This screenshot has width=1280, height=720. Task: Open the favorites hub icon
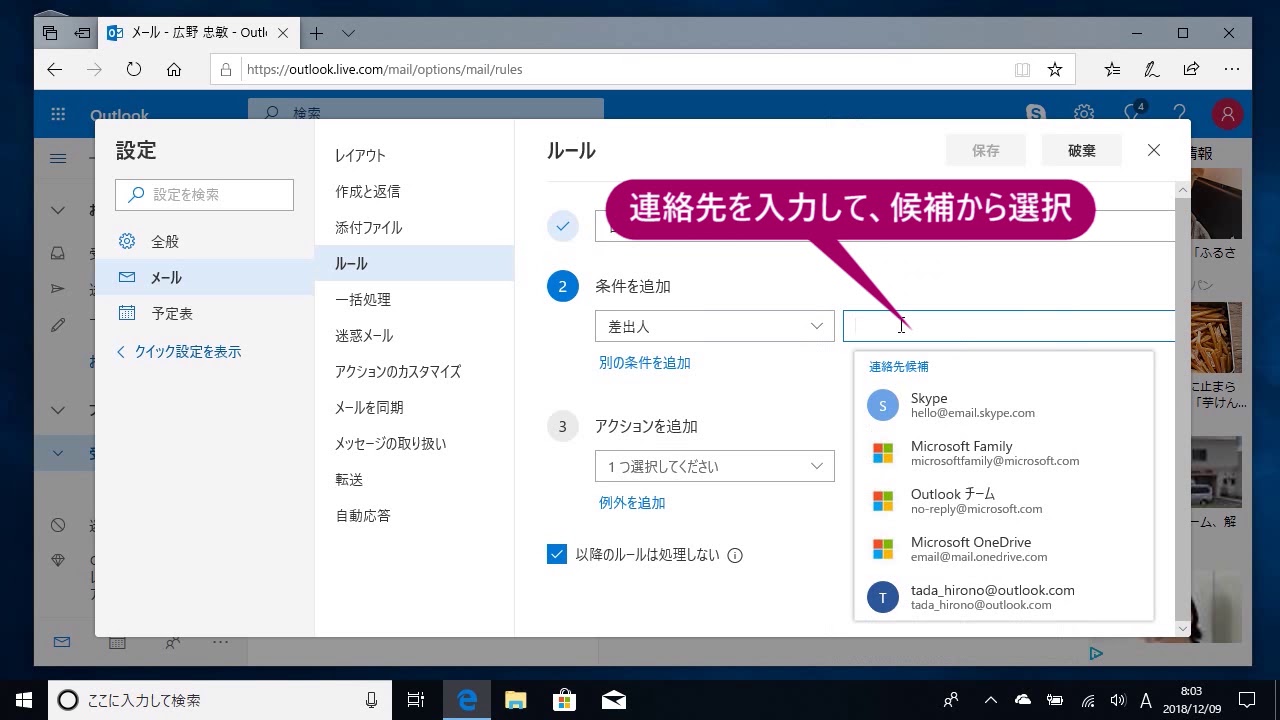coord(1112,70)
